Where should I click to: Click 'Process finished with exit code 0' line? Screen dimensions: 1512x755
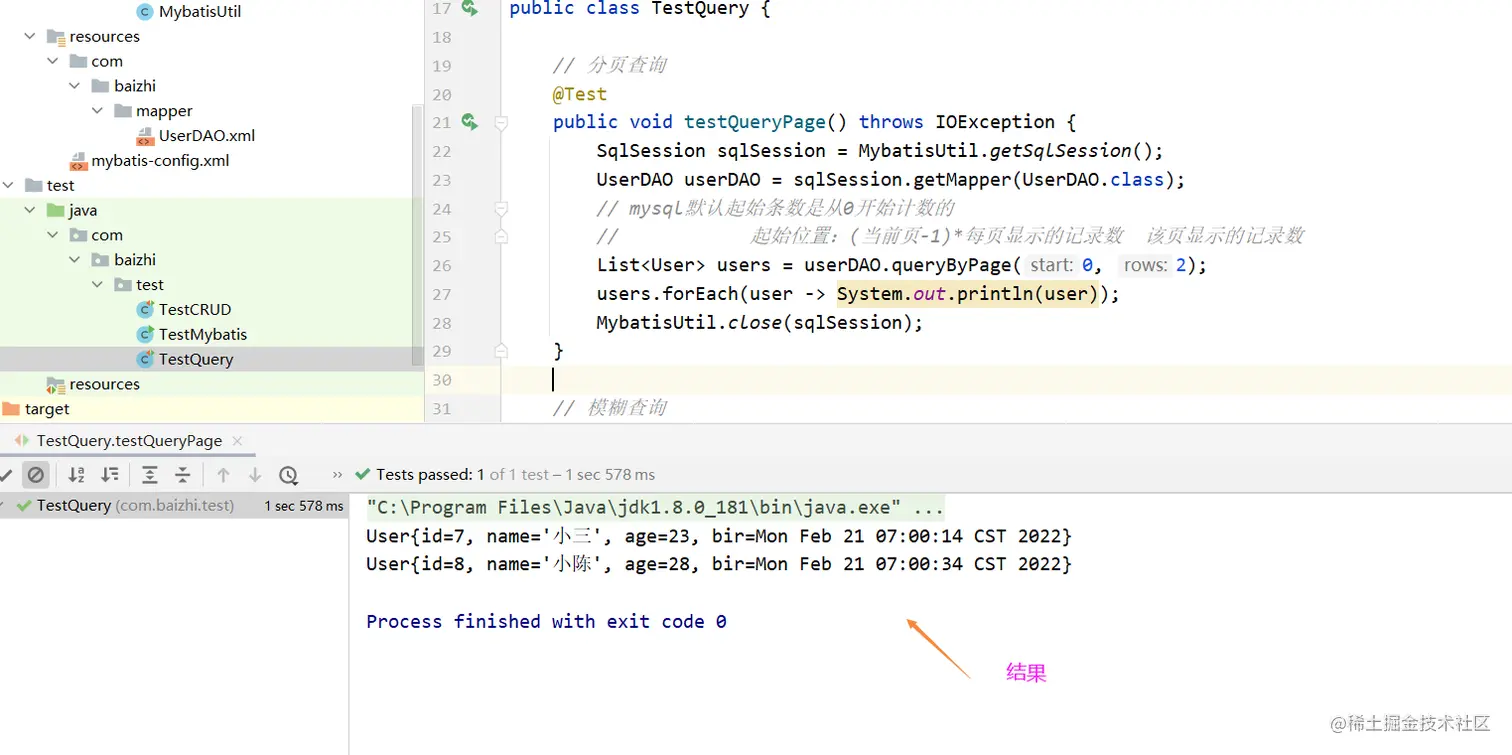546,621
